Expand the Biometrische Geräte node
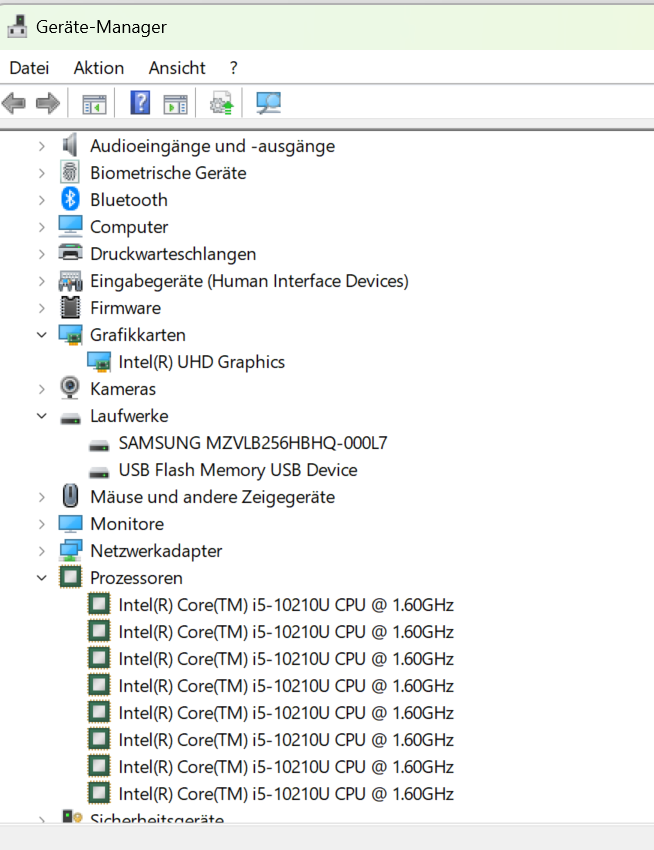Image resolution: width=654 pixels, height=850 pixels. (x=42, y=173)
